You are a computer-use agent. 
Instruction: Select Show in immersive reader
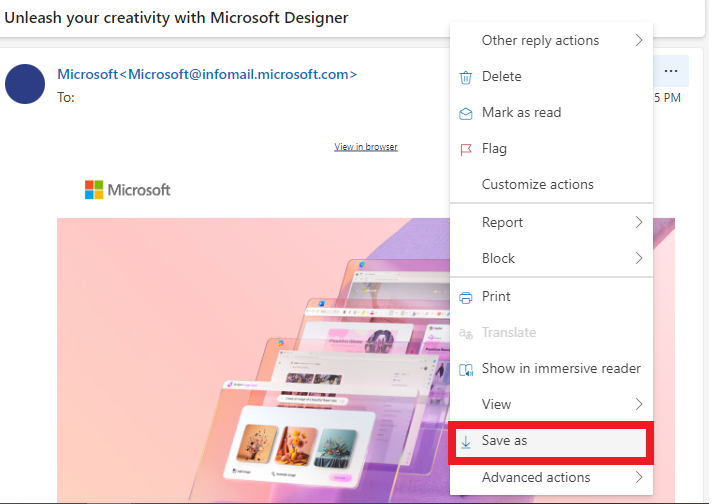point(551,368)
